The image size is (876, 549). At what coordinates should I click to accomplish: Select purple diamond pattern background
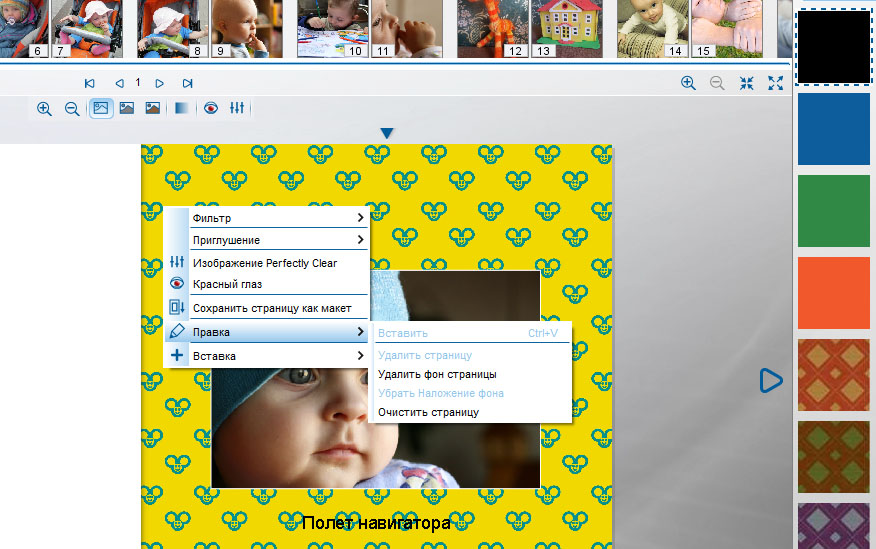pyautogui.click(x=834, y=526)
